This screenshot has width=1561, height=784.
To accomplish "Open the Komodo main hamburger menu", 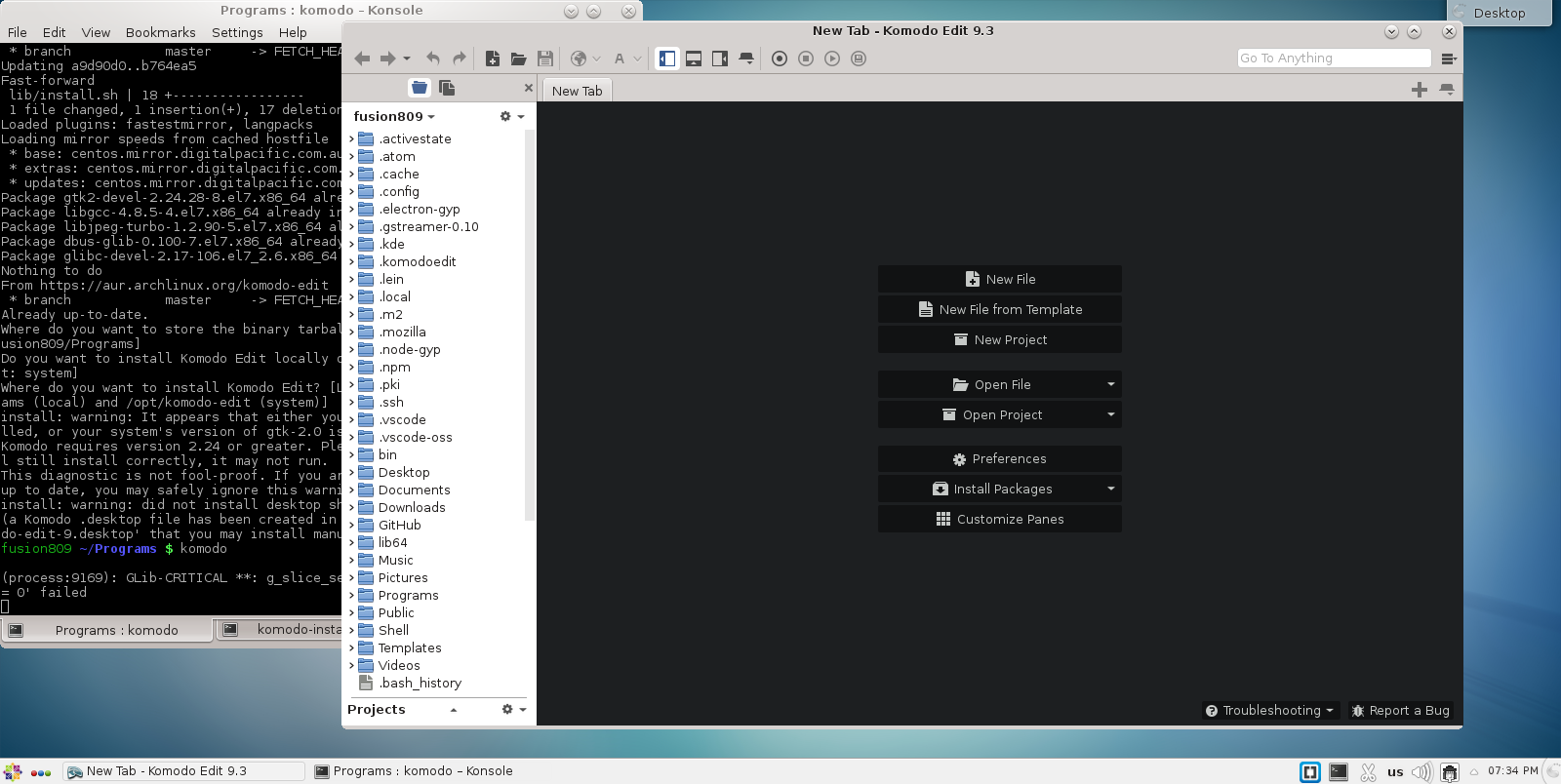I will (x=1449, y=59).
